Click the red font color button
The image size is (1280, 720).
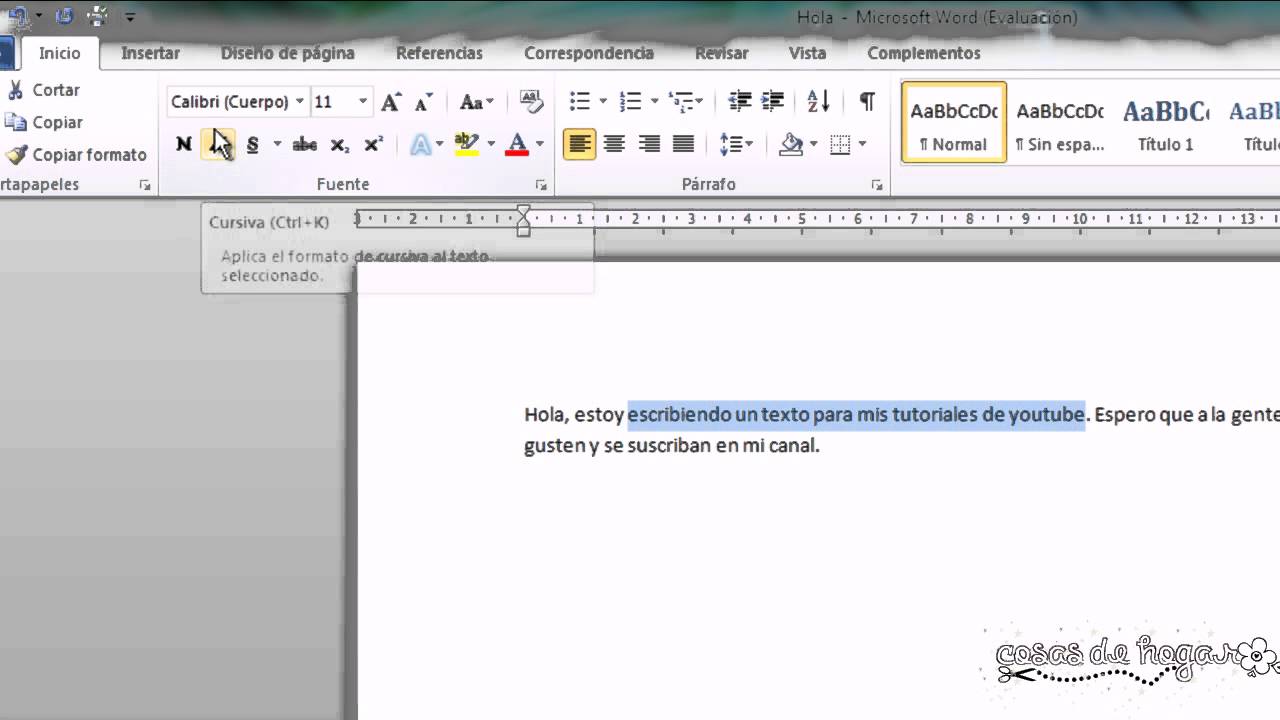point(517,145)
